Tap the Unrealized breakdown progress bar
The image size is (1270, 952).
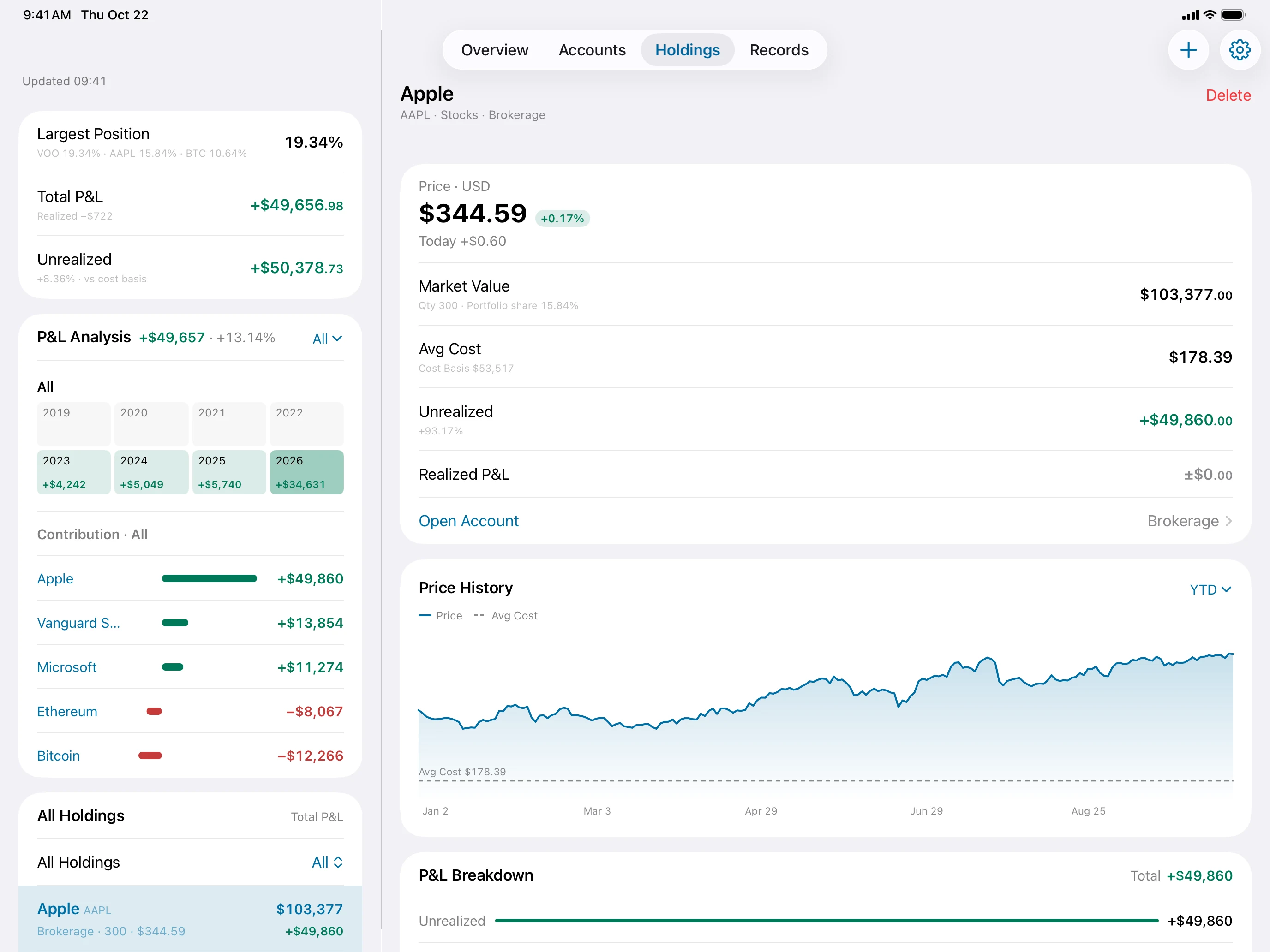tap(826, 921)
